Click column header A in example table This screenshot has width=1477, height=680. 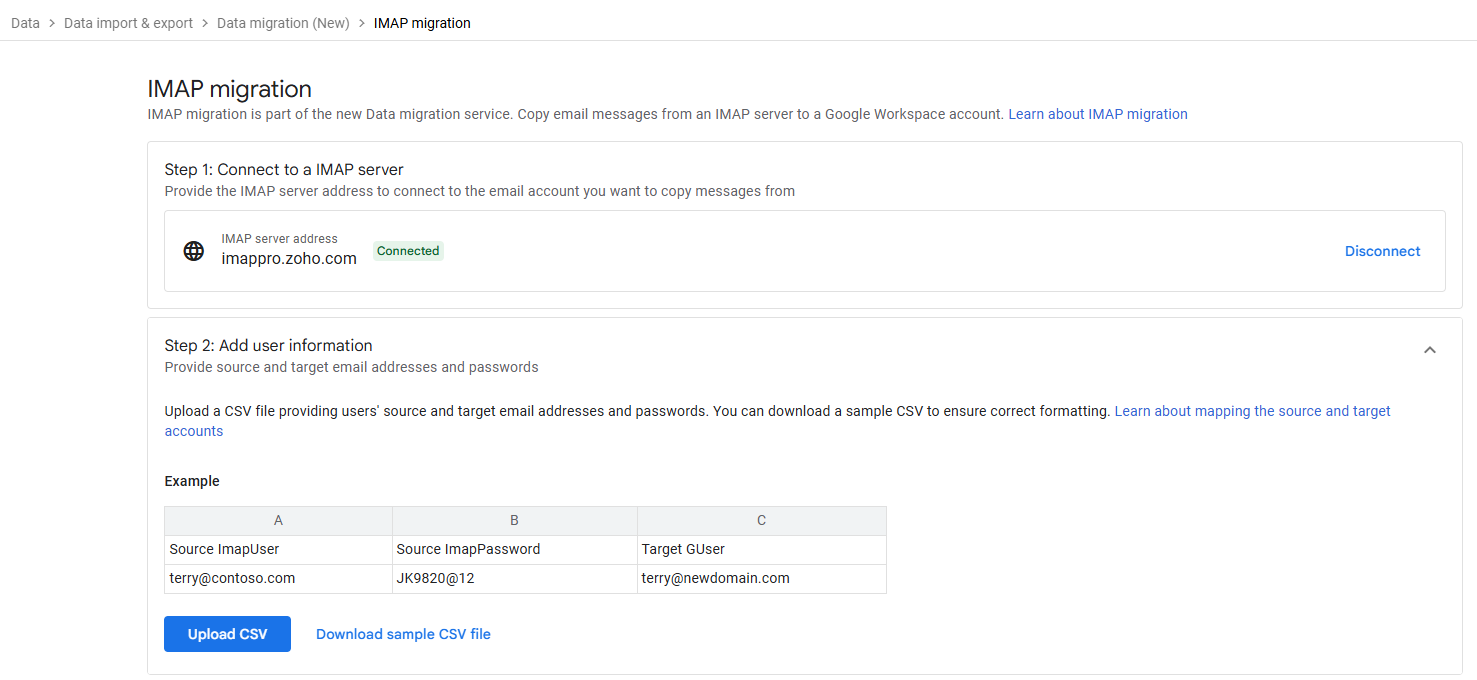click(278, 520)
